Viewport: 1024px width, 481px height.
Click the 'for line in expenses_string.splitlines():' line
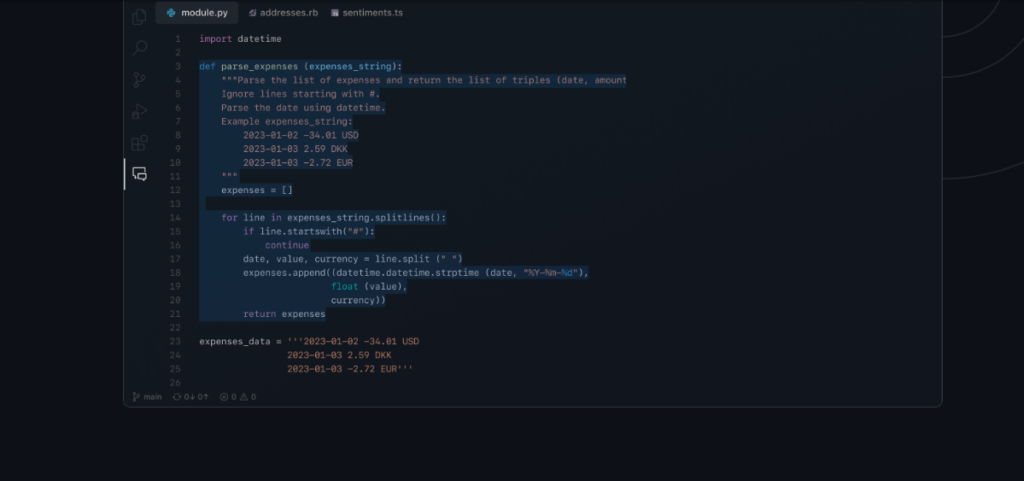tap(334, 217)
